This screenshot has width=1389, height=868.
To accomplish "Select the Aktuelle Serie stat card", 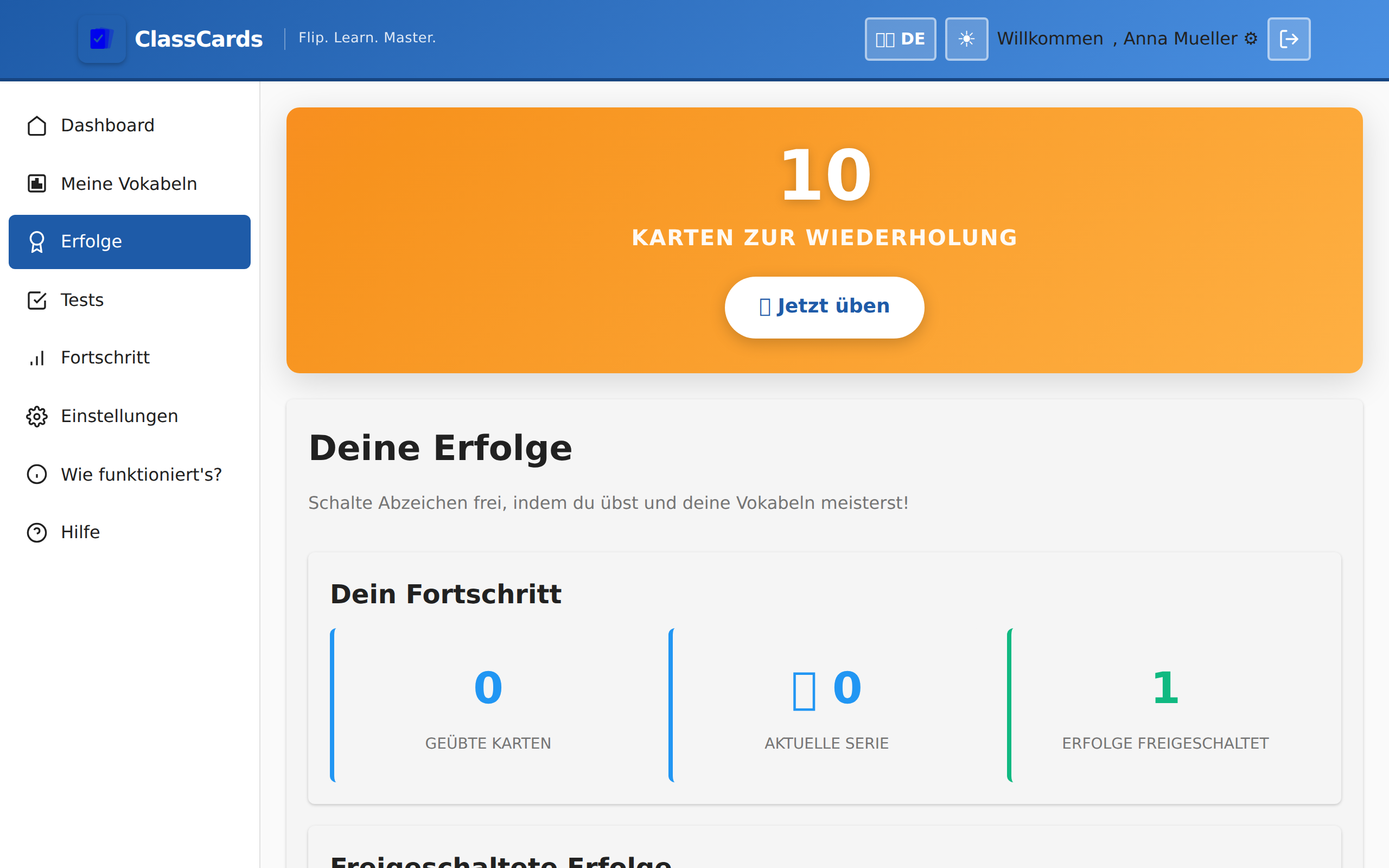I will pyautogui.click(x=826, y=705).
